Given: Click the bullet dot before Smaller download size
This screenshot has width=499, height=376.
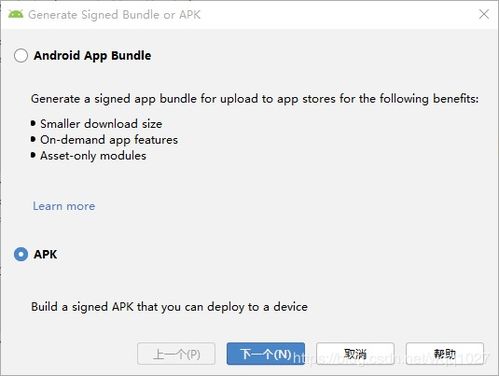Looking at the screenshot, I should click(33, 123).
